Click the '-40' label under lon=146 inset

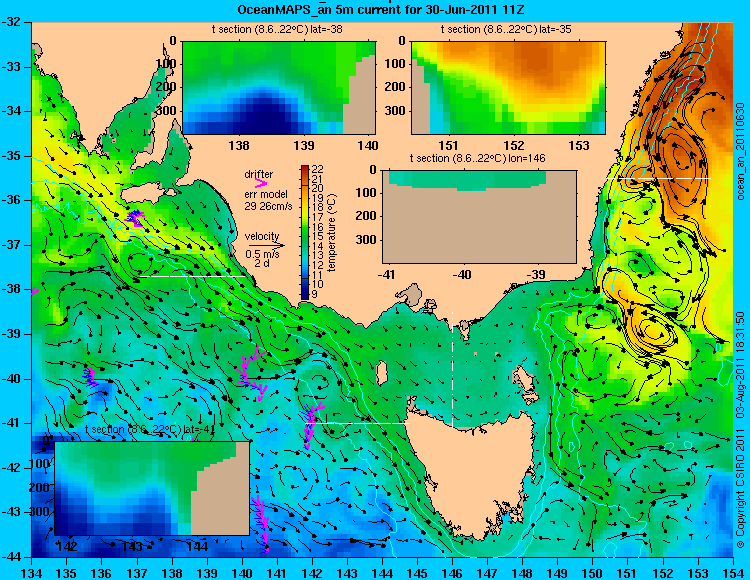tap(462, 275)
